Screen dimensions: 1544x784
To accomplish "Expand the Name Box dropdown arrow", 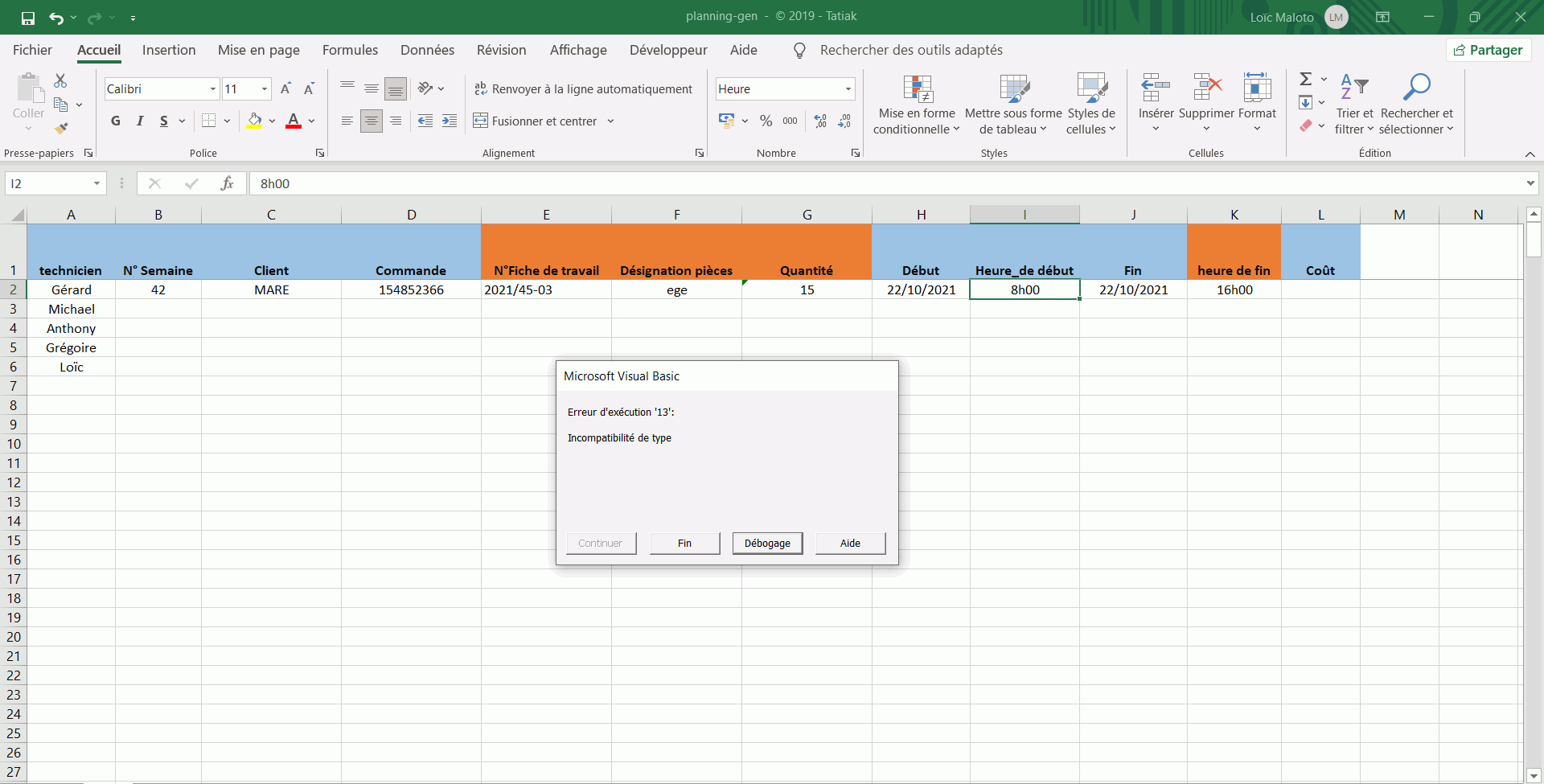I will [x=96, y=183].
